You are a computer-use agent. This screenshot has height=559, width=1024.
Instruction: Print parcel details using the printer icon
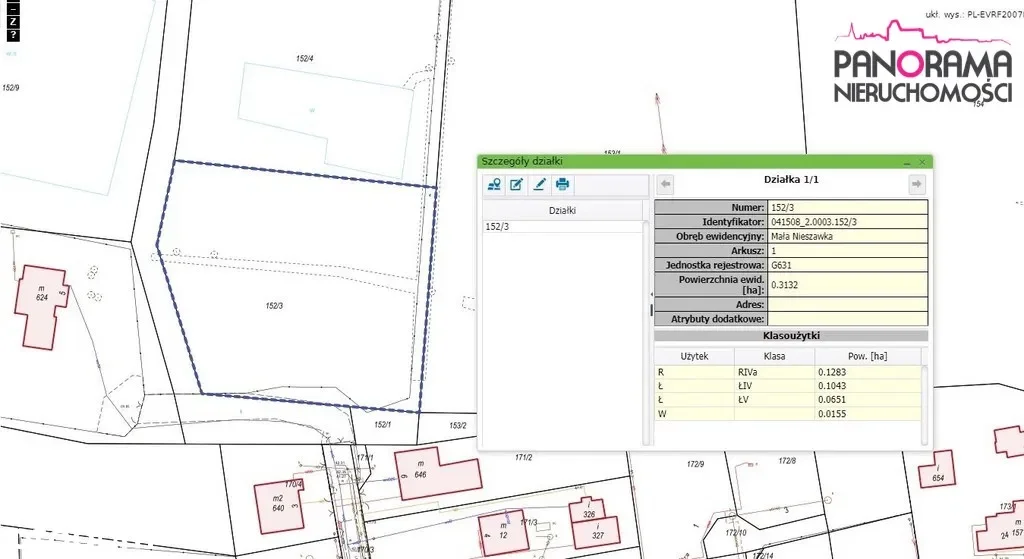coord(562,184)
